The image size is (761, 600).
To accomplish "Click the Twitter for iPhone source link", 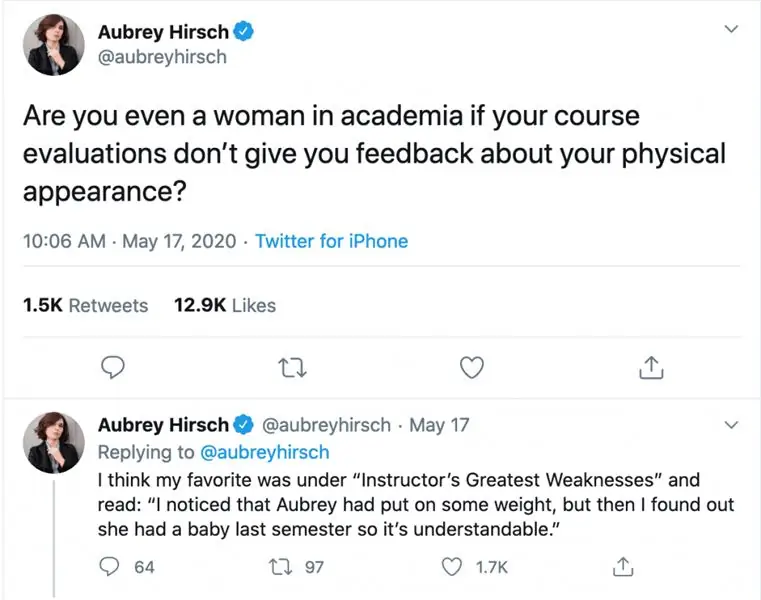I will tap(332, 241).
